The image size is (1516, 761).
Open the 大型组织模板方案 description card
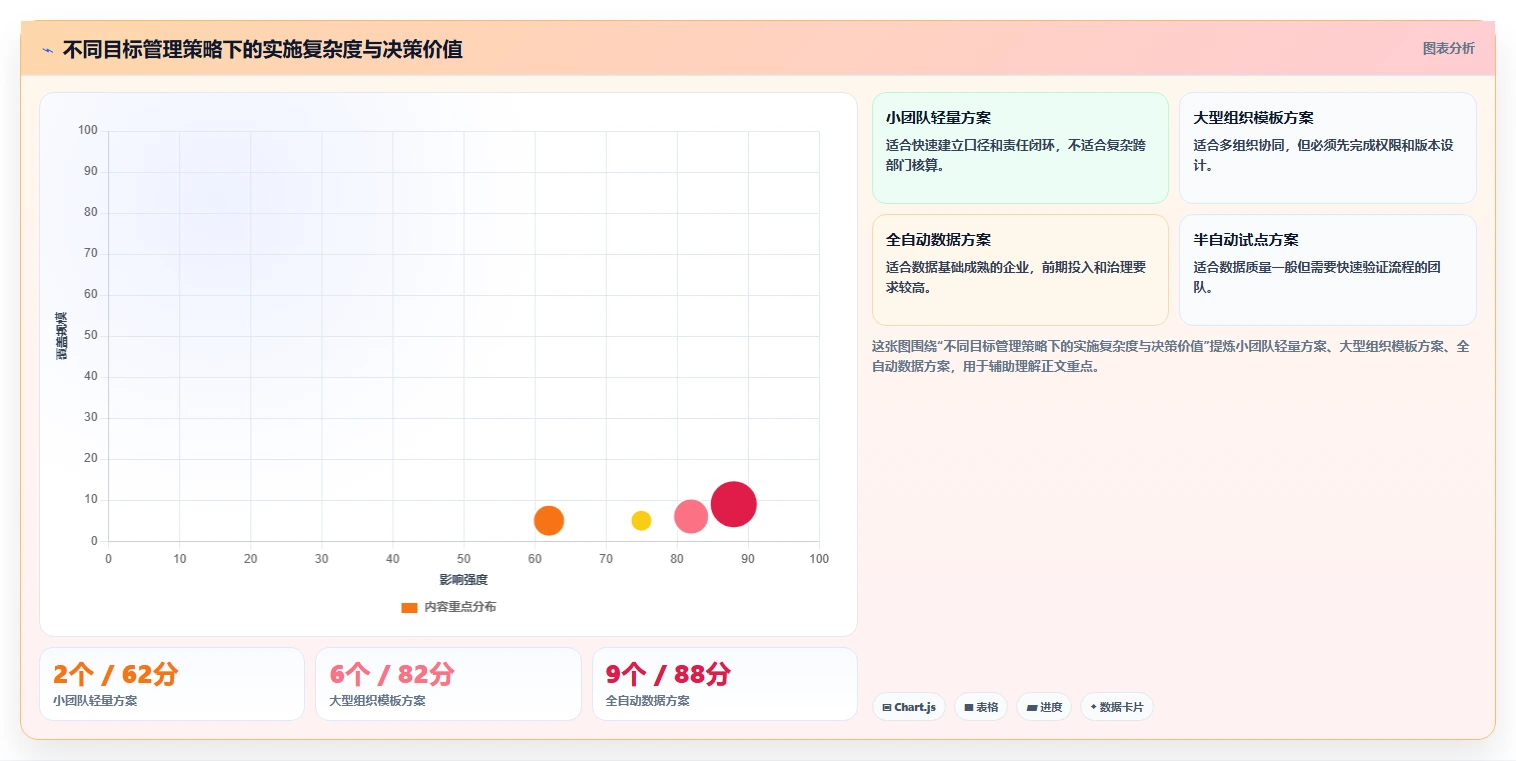1327,147
